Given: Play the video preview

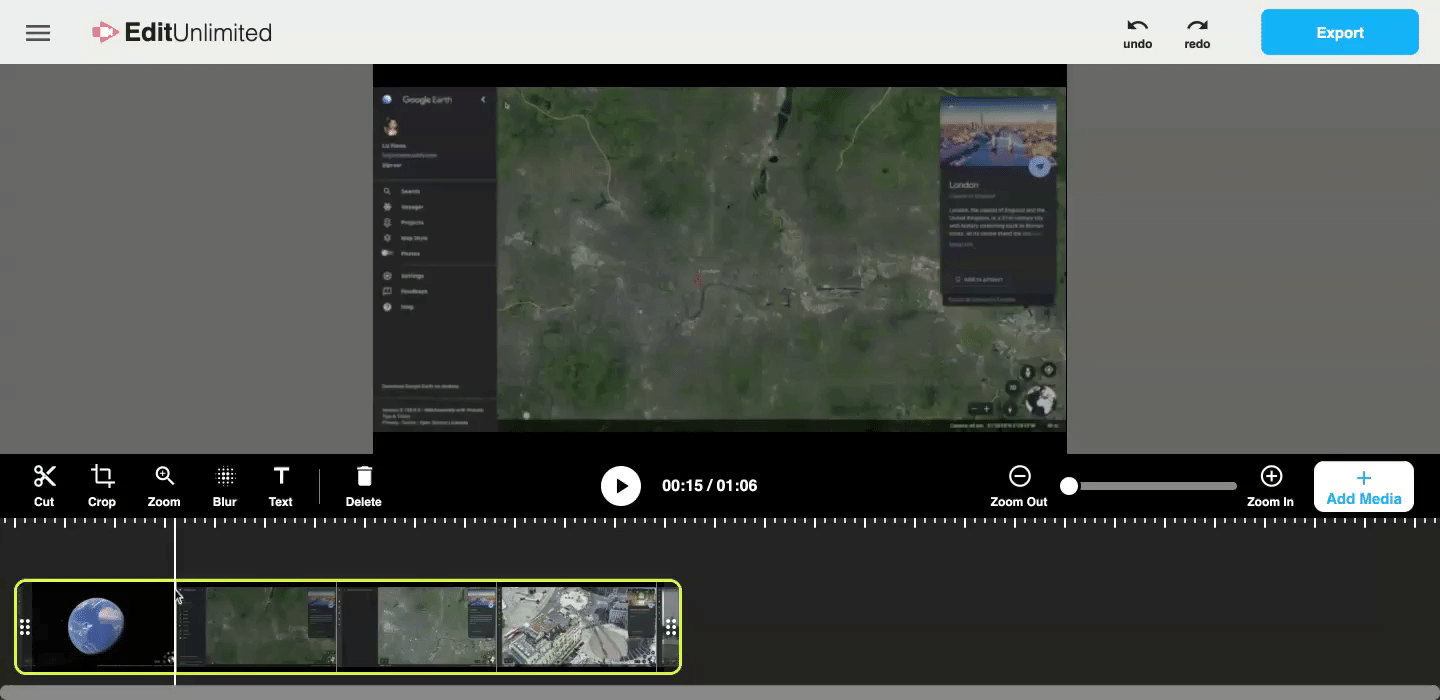Looking at the screenshot, I should (621, 486).
